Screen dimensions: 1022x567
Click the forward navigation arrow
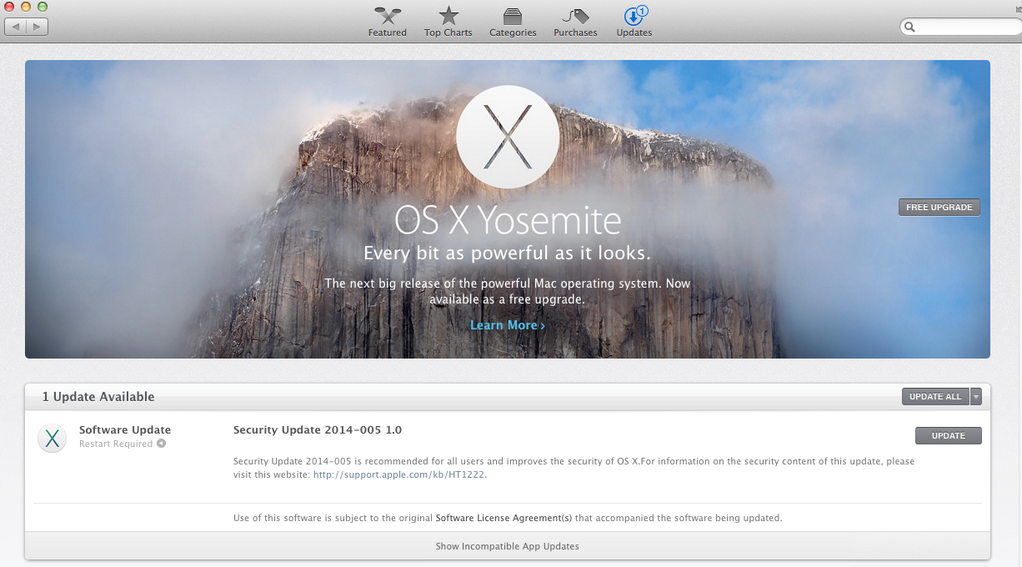37,27
